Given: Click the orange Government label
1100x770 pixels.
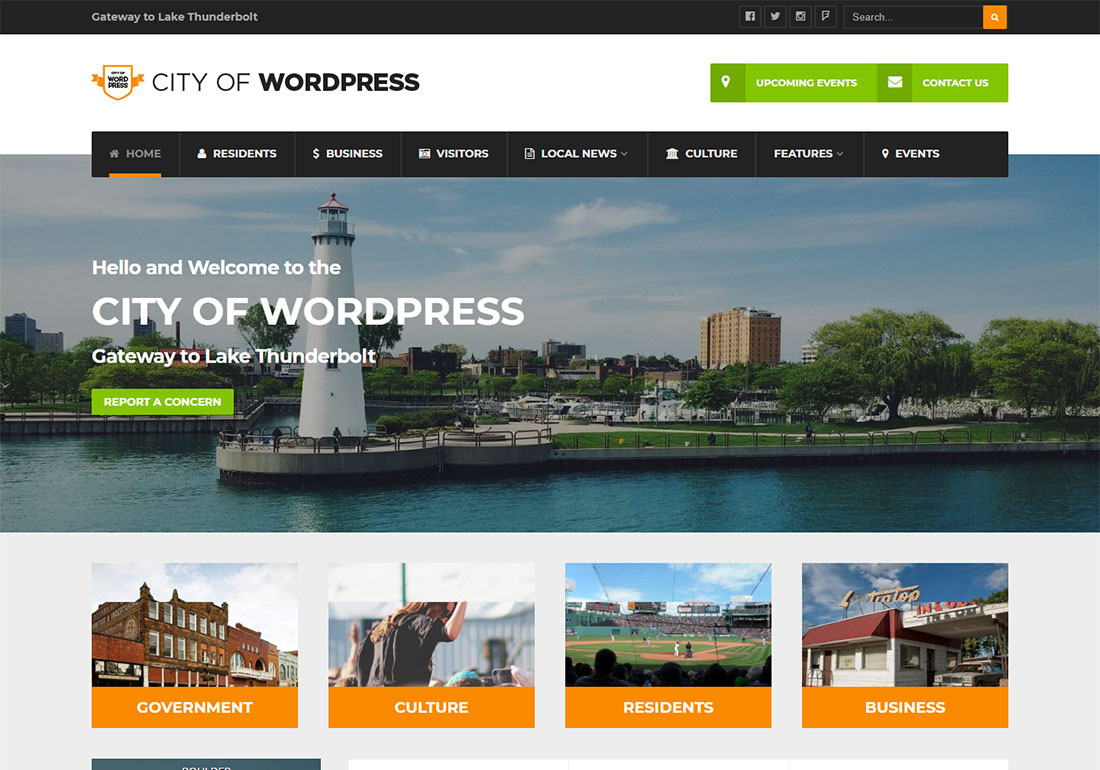Looking at the screenshot, I should click(195, 707).
